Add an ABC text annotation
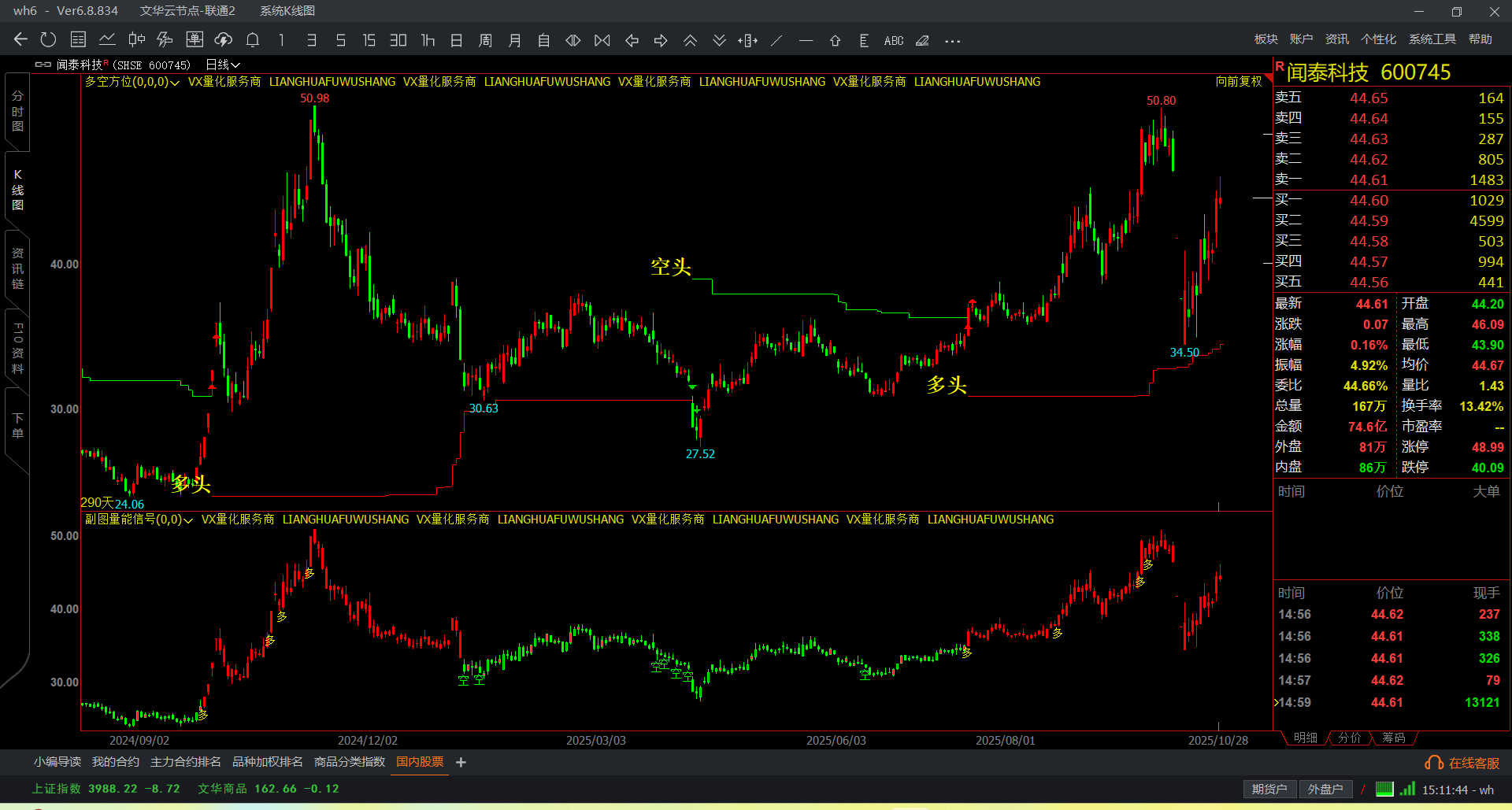The image size is (1512, 810). 894,40
